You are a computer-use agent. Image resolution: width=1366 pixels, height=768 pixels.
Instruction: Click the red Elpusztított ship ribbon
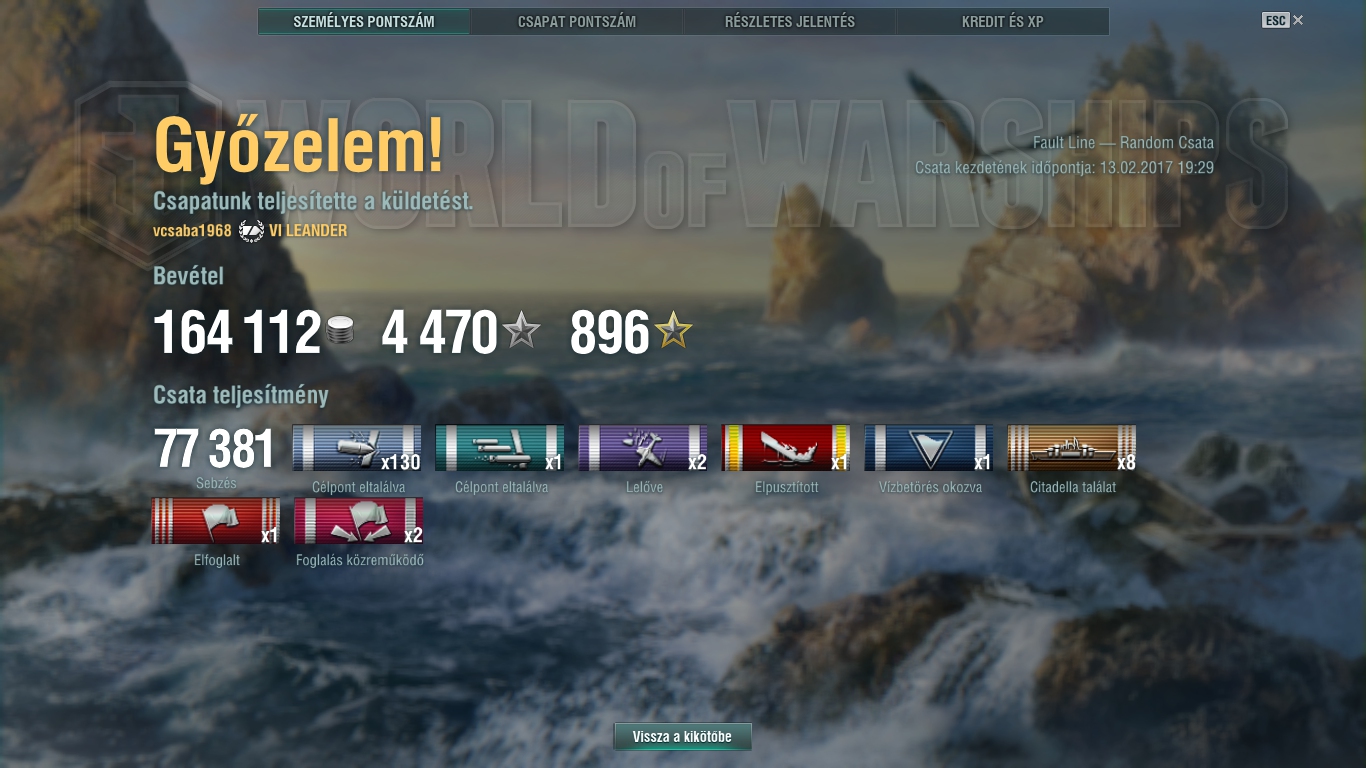click(x=786, y=448)
